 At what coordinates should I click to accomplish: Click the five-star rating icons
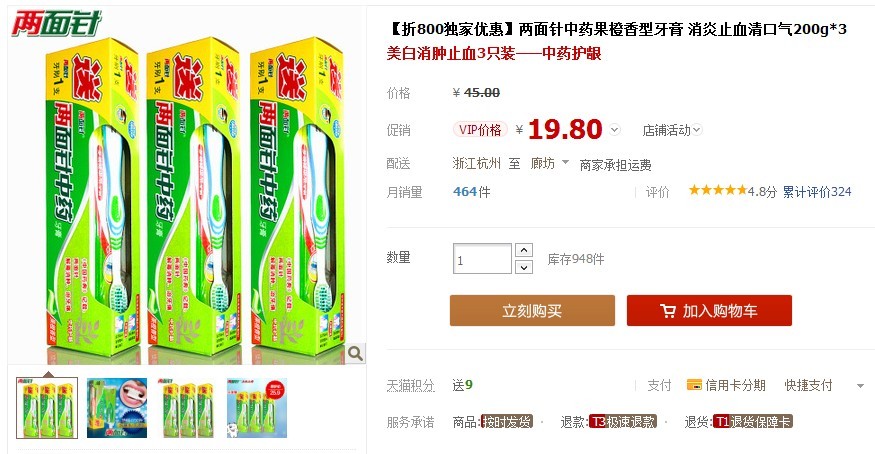coord(718,191)
